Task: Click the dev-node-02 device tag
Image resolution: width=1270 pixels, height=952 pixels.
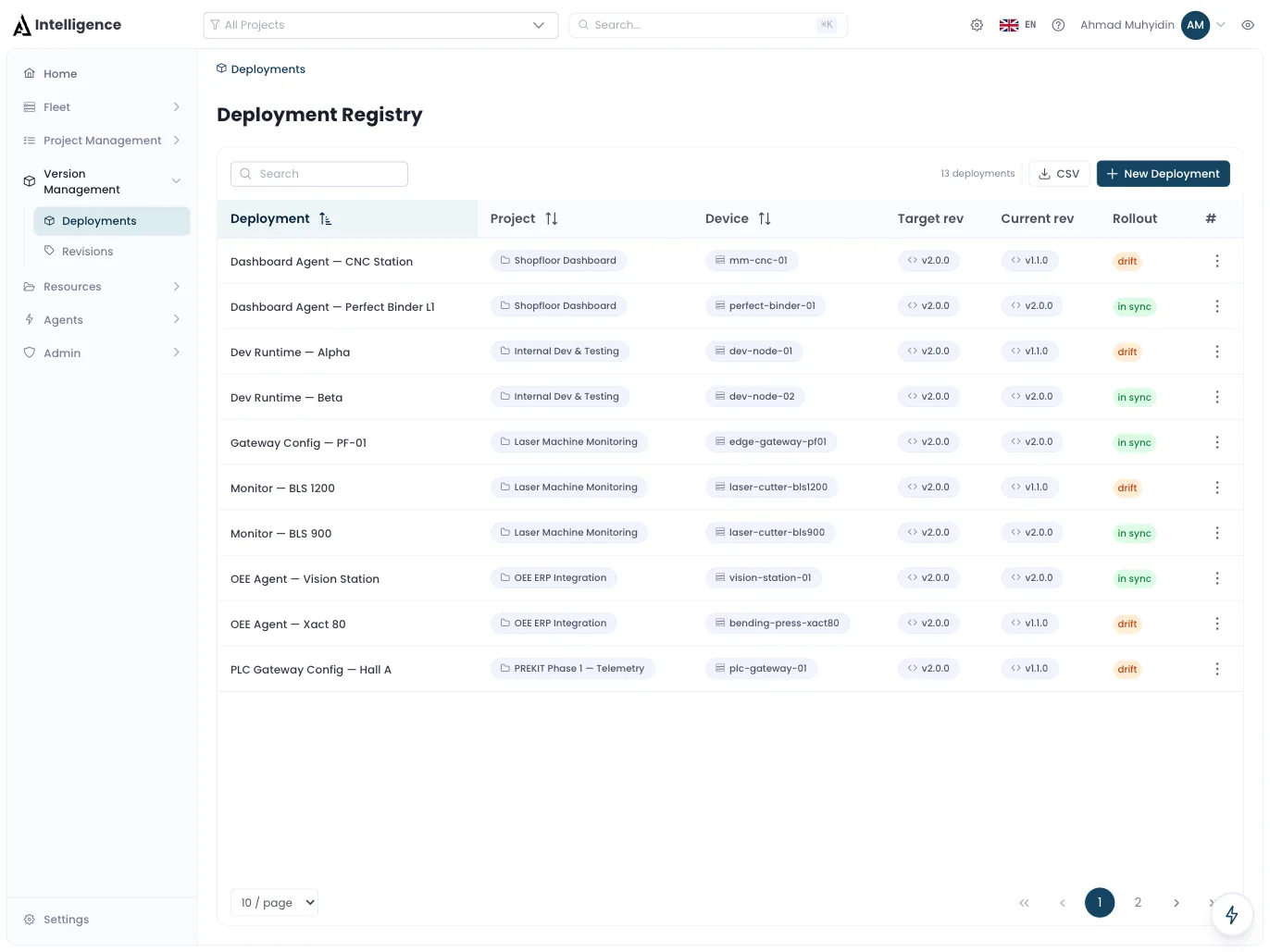Action: point(755,397)
